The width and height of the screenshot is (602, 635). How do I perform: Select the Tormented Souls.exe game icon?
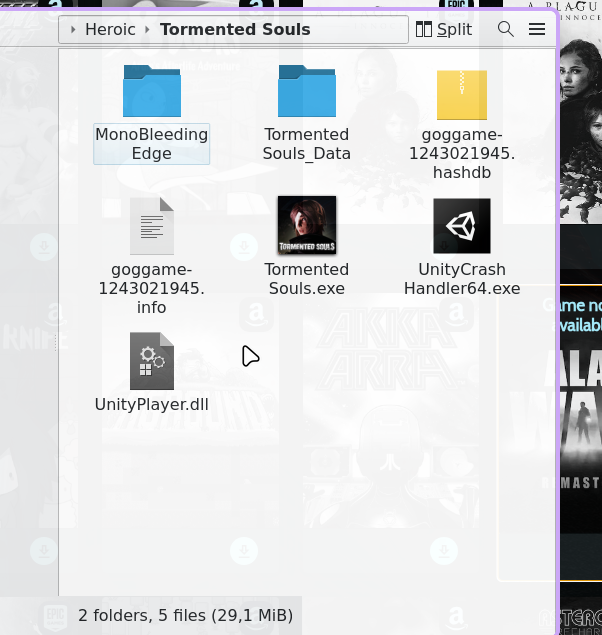pyautogui.click(x=307, y=225)
